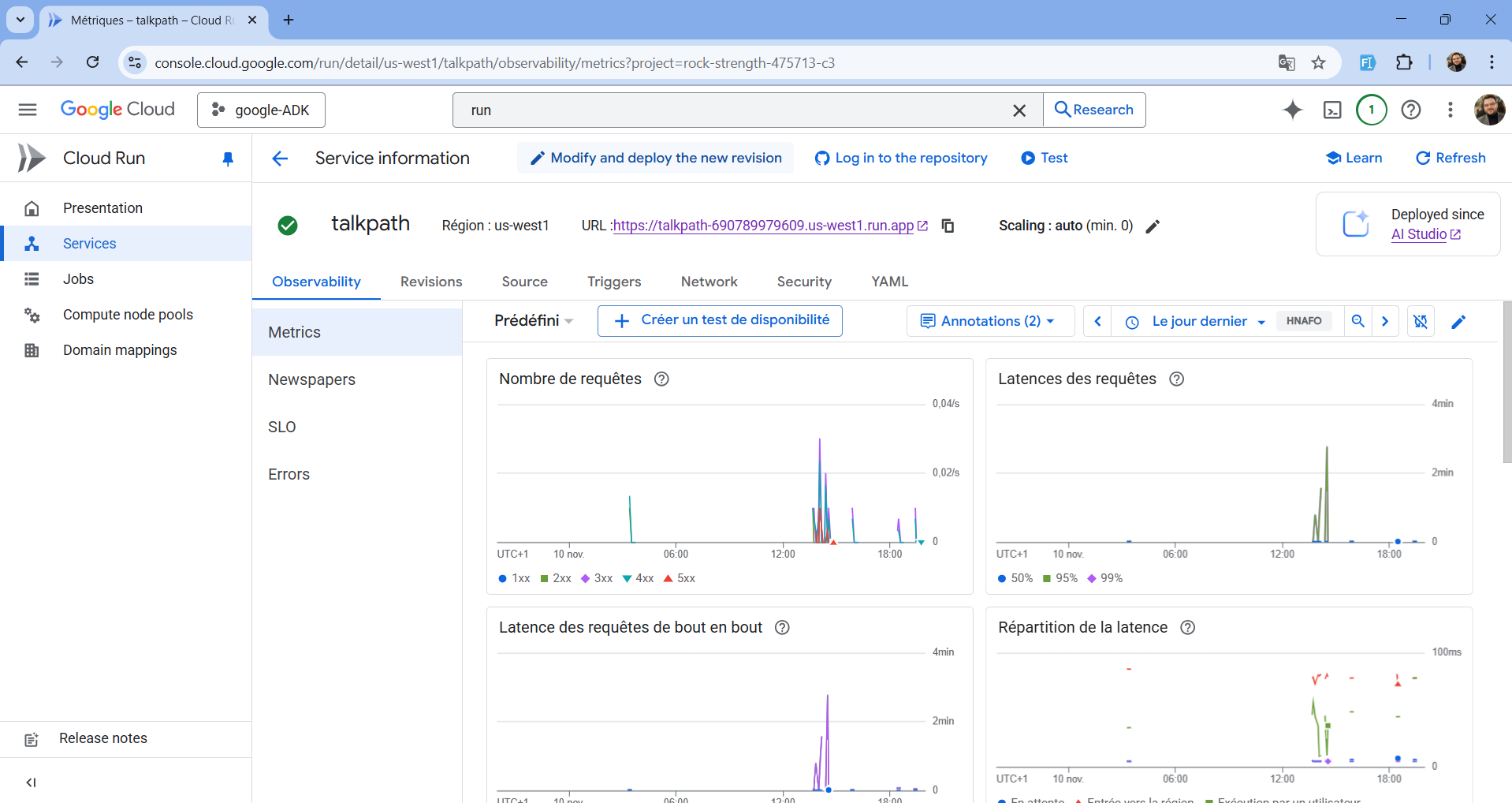Screen dimensions: 1512x803
Task: Switch to the Observability tab
Action: click(316, 282)
